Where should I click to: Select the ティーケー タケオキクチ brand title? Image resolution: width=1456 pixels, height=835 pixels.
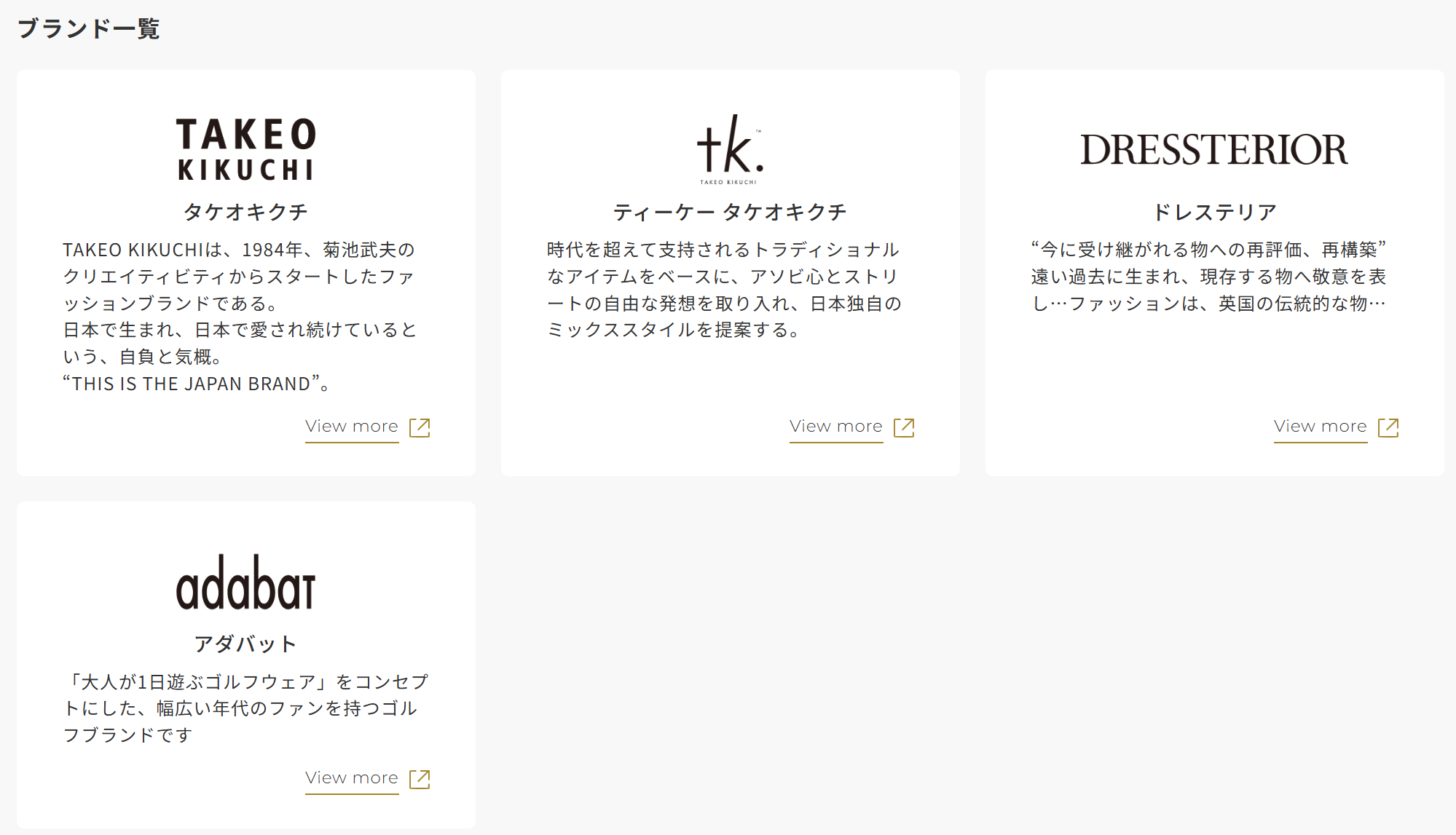point(730,212)
